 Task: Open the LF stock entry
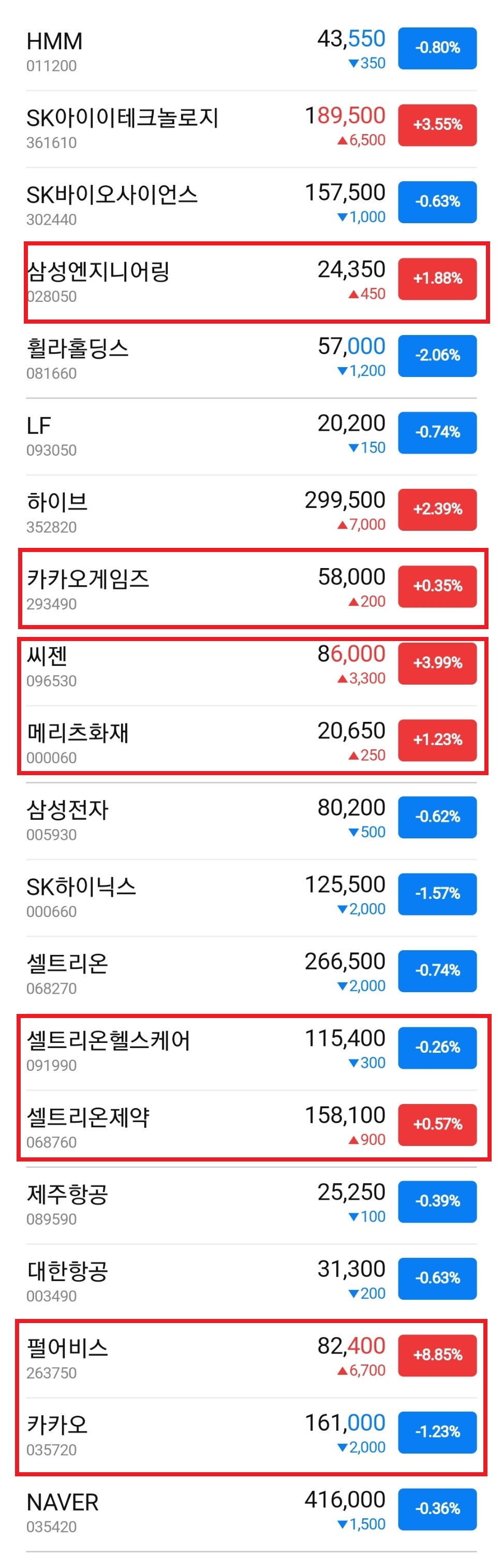tap(251, 437)
